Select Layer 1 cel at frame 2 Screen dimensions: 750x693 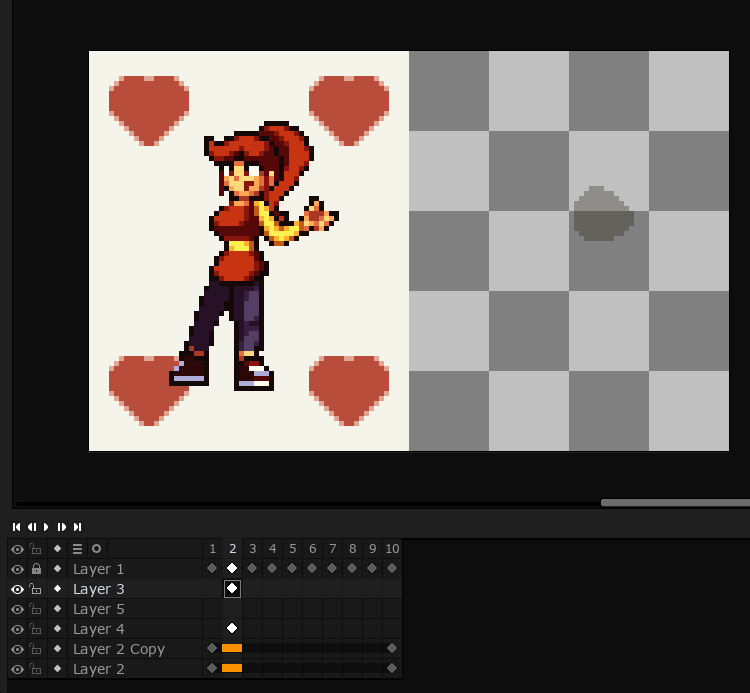click(x=232, y=568)
